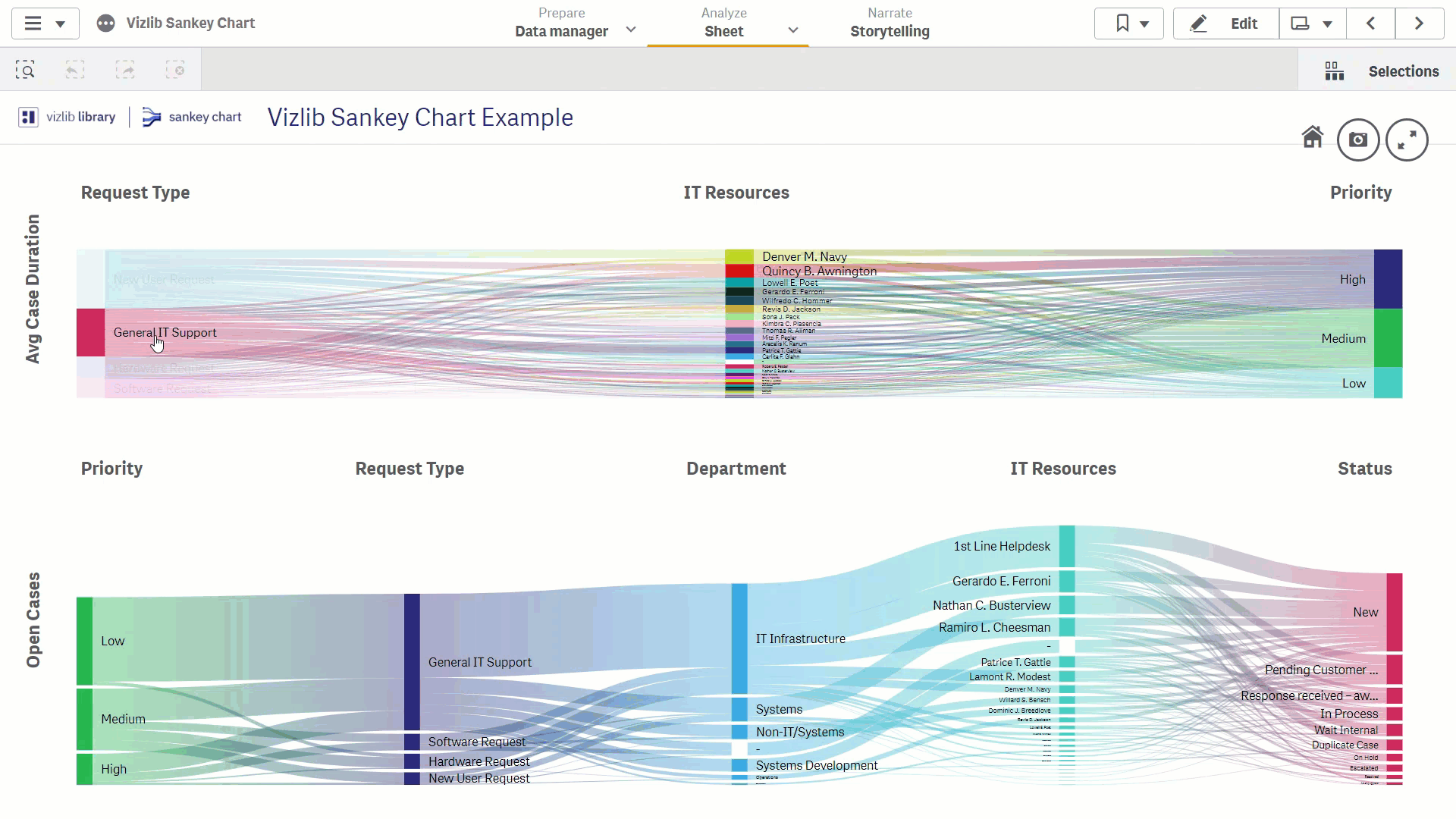
Task: Select the General IT Support red node
Action: 90,332
